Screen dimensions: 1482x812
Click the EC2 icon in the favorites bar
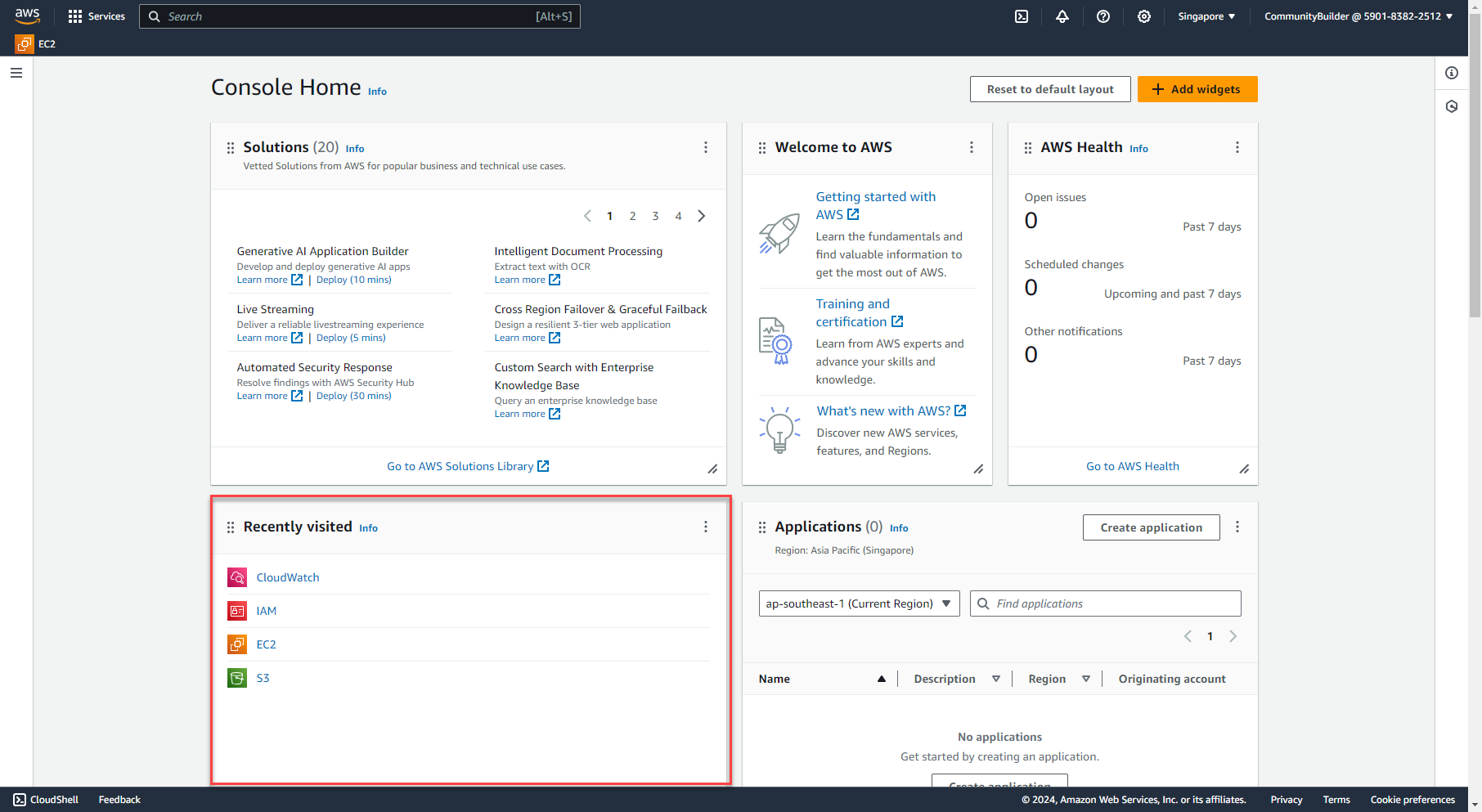(24, 43)
